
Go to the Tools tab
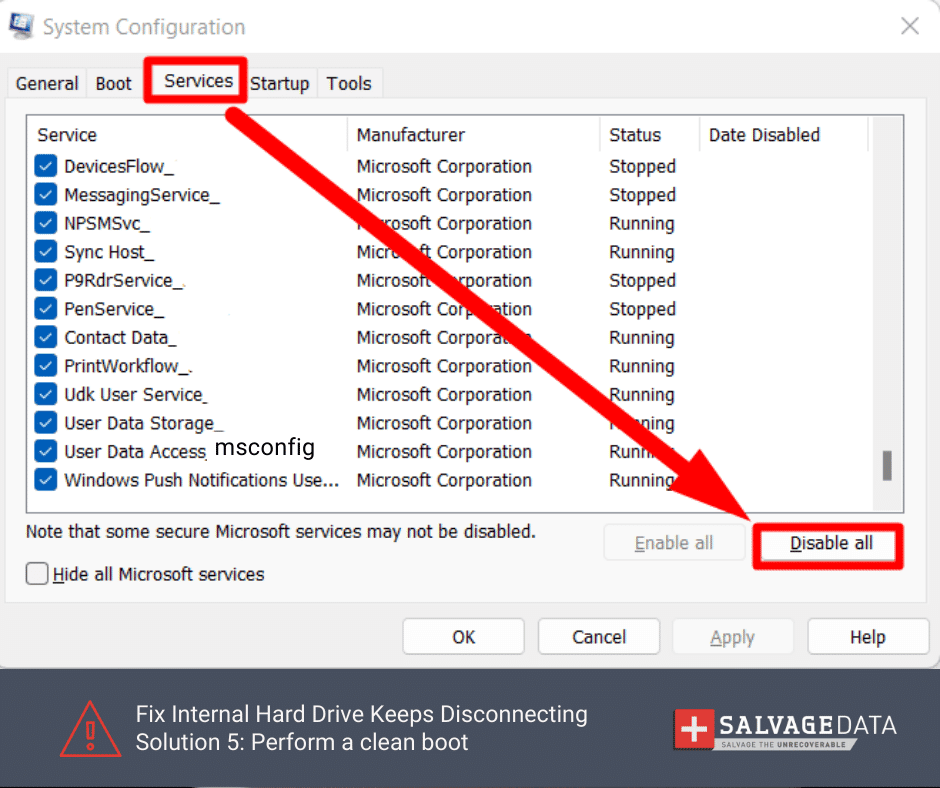[348, 84]
